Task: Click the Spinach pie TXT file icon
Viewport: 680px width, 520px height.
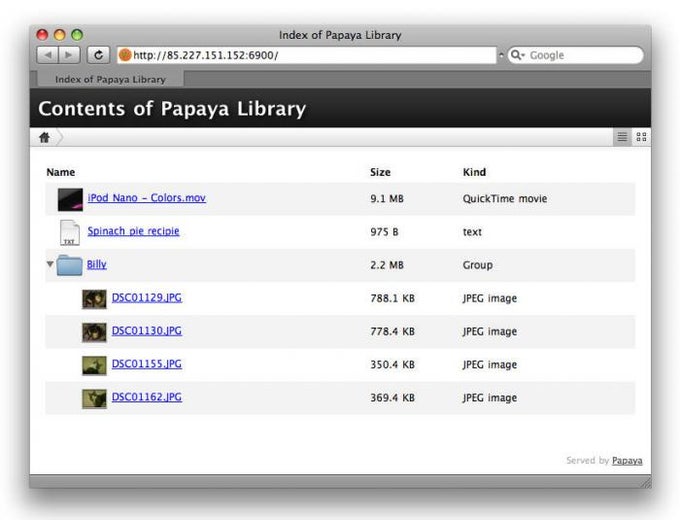Action: click(69, 233)
